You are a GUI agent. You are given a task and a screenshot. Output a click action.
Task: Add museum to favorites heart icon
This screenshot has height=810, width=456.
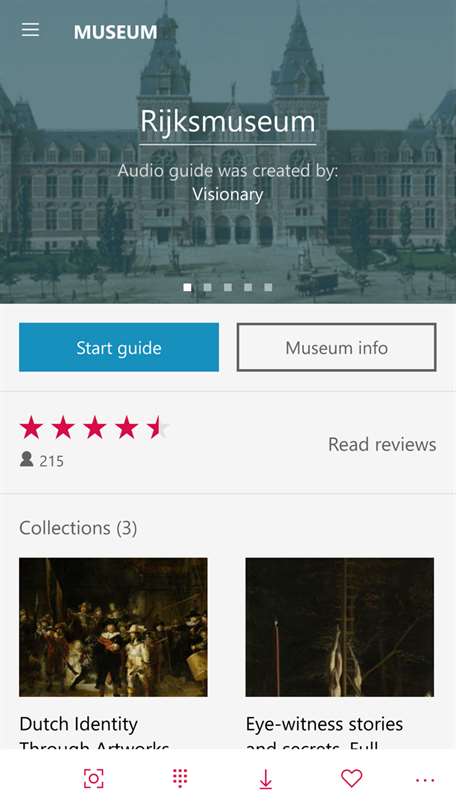pyautogui.click(x=352, y=778)
